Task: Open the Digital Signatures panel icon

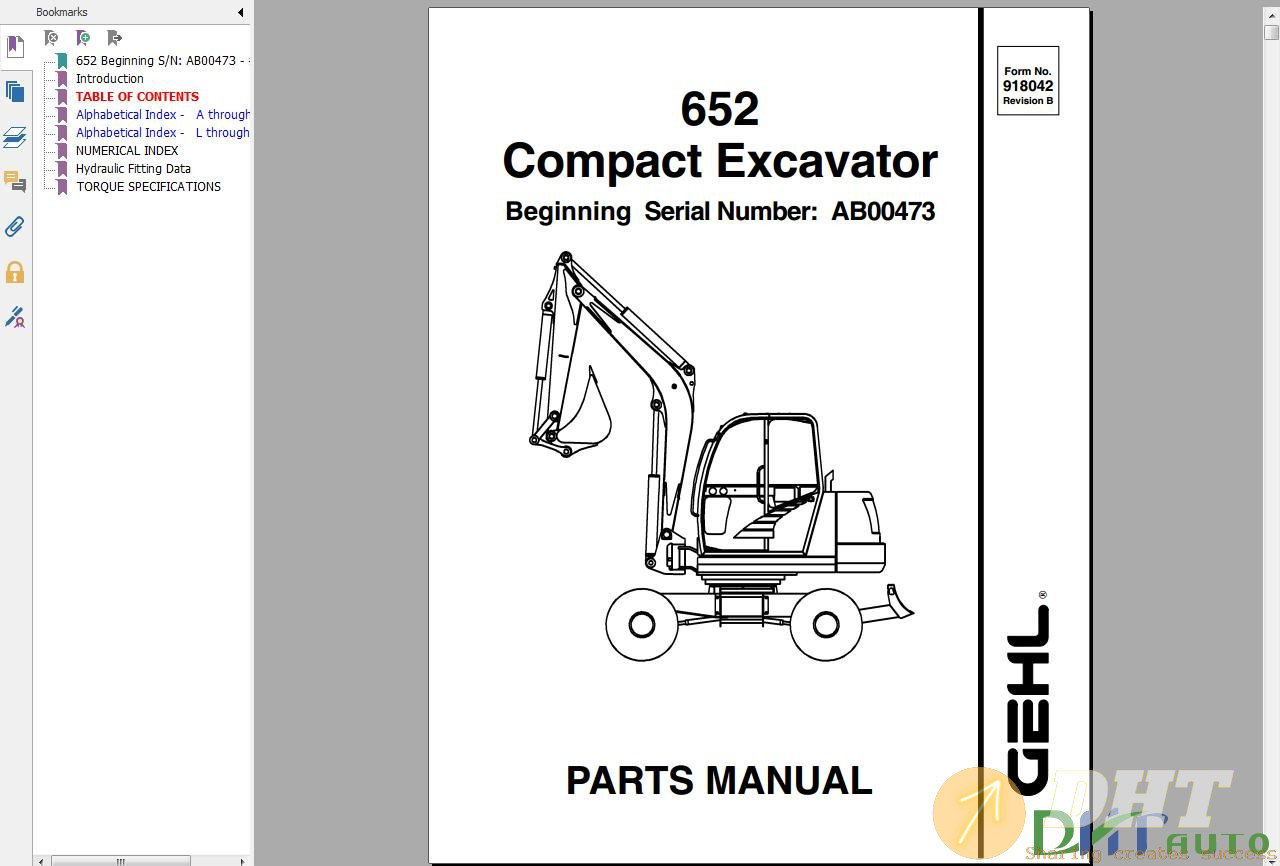Action: [x=15, y=317]
